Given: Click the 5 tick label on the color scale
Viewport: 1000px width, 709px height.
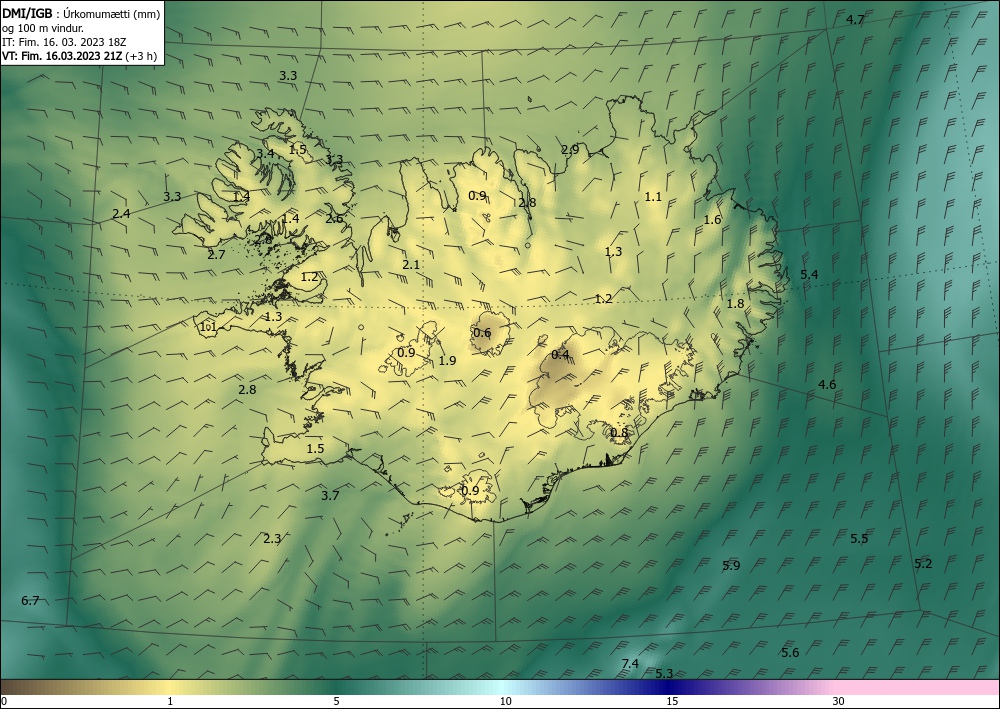Looking at the screenshot, I should point(336,701).
